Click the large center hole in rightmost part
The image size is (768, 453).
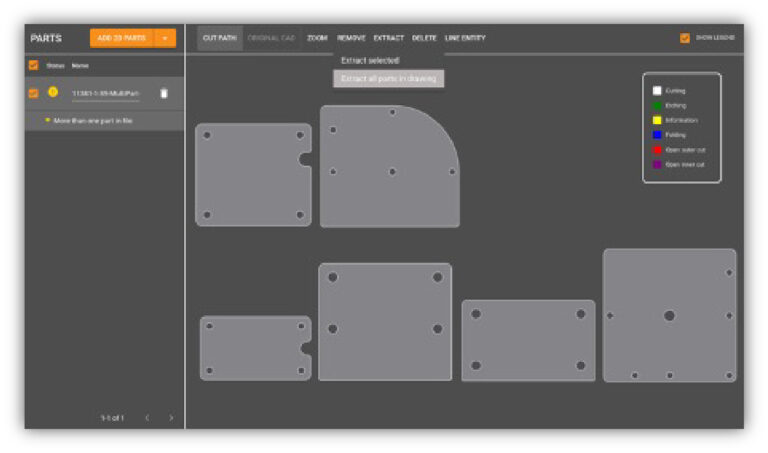coord(669,315)
